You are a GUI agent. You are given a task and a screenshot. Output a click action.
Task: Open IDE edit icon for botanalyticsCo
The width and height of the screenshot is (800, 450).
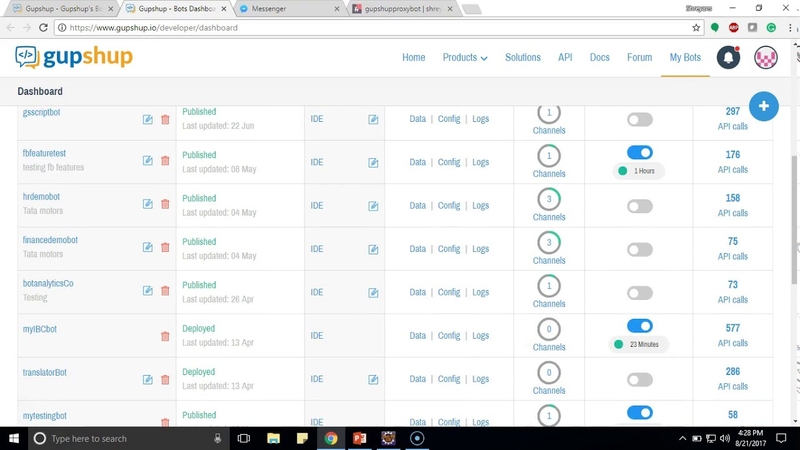coord(373,293)
